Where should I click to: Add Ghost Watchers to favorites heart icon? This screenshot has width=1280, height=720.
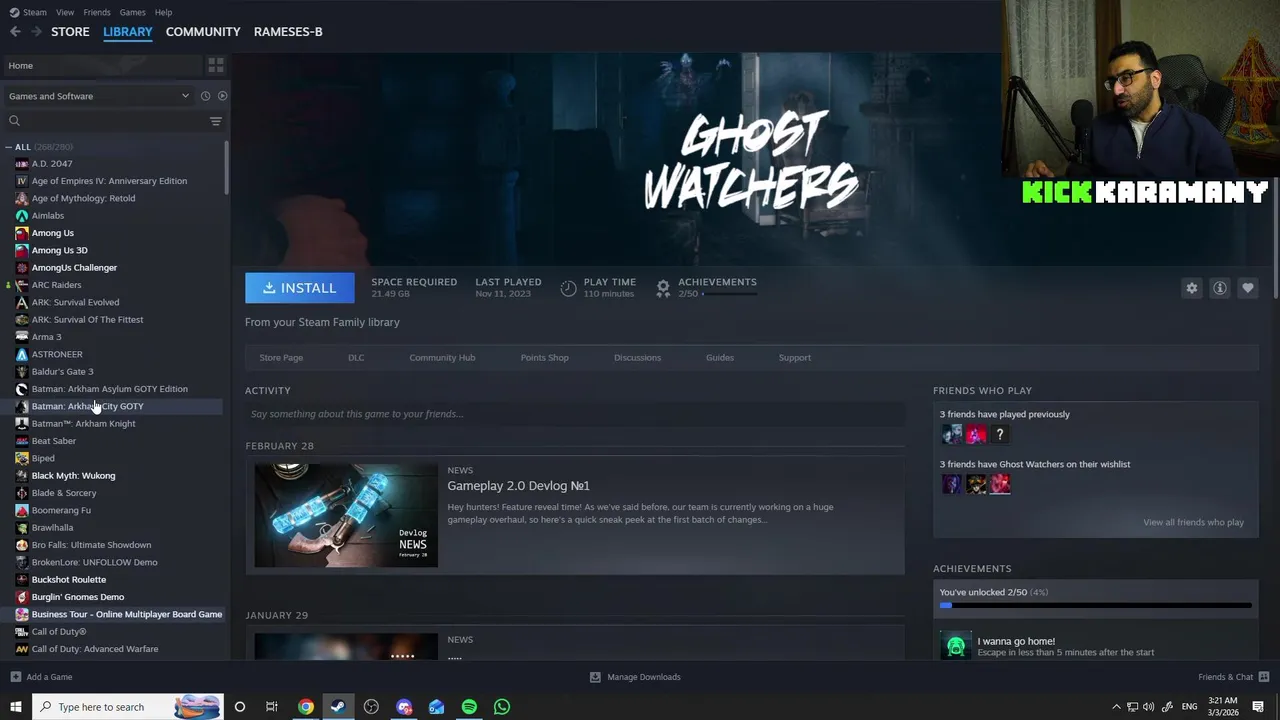pos(1247,288)
